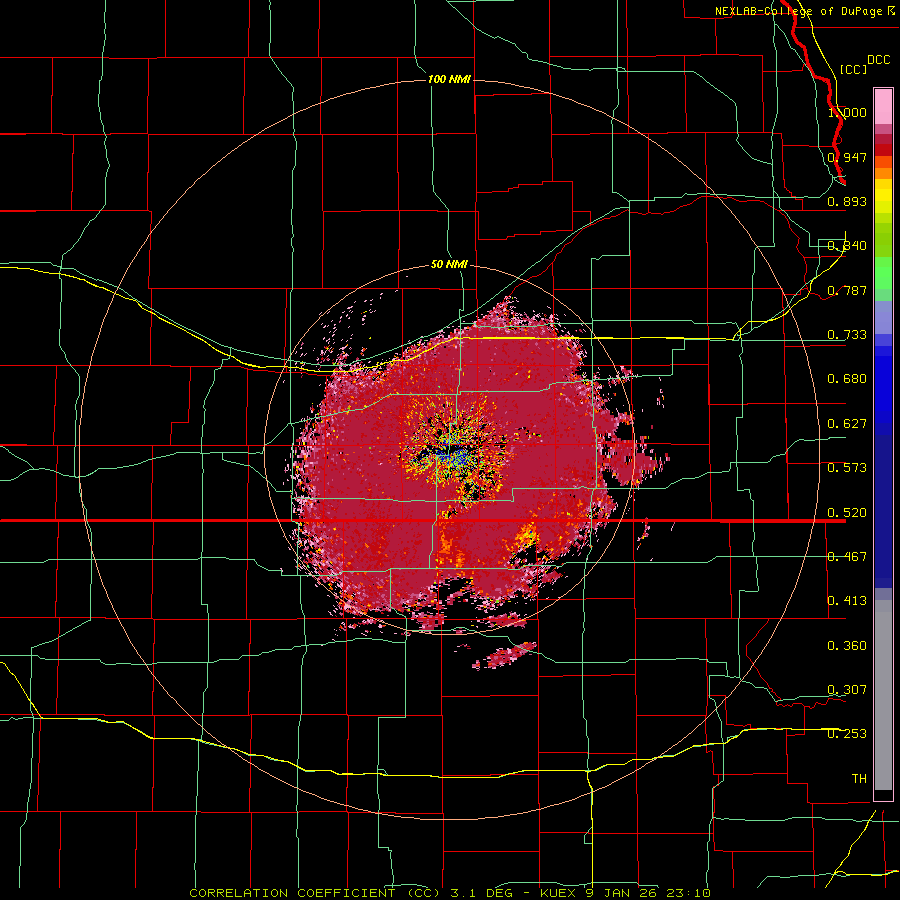900x900 pixels.
Task: Select the 1.000 scale value
Action: 847,112
